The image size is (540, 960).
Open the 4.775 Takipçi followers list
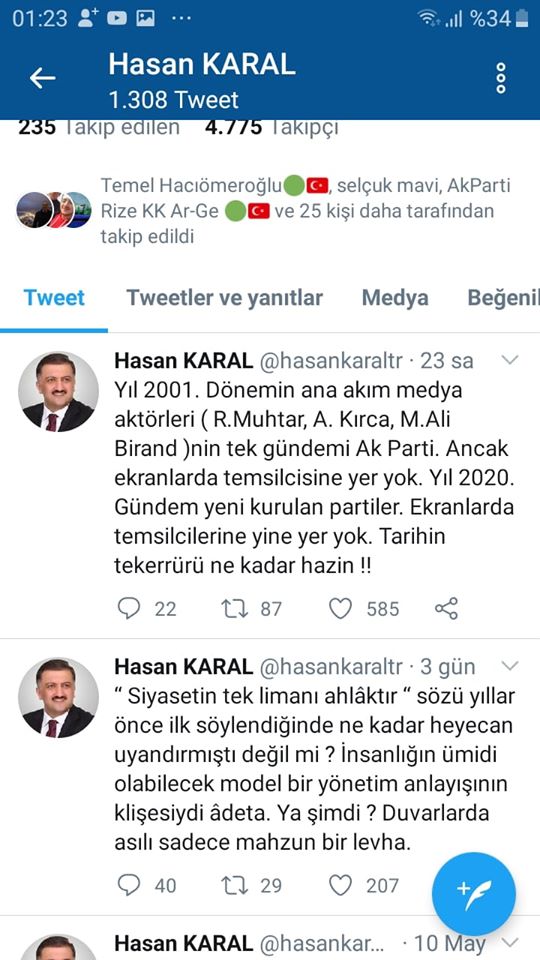click(271, 128)
